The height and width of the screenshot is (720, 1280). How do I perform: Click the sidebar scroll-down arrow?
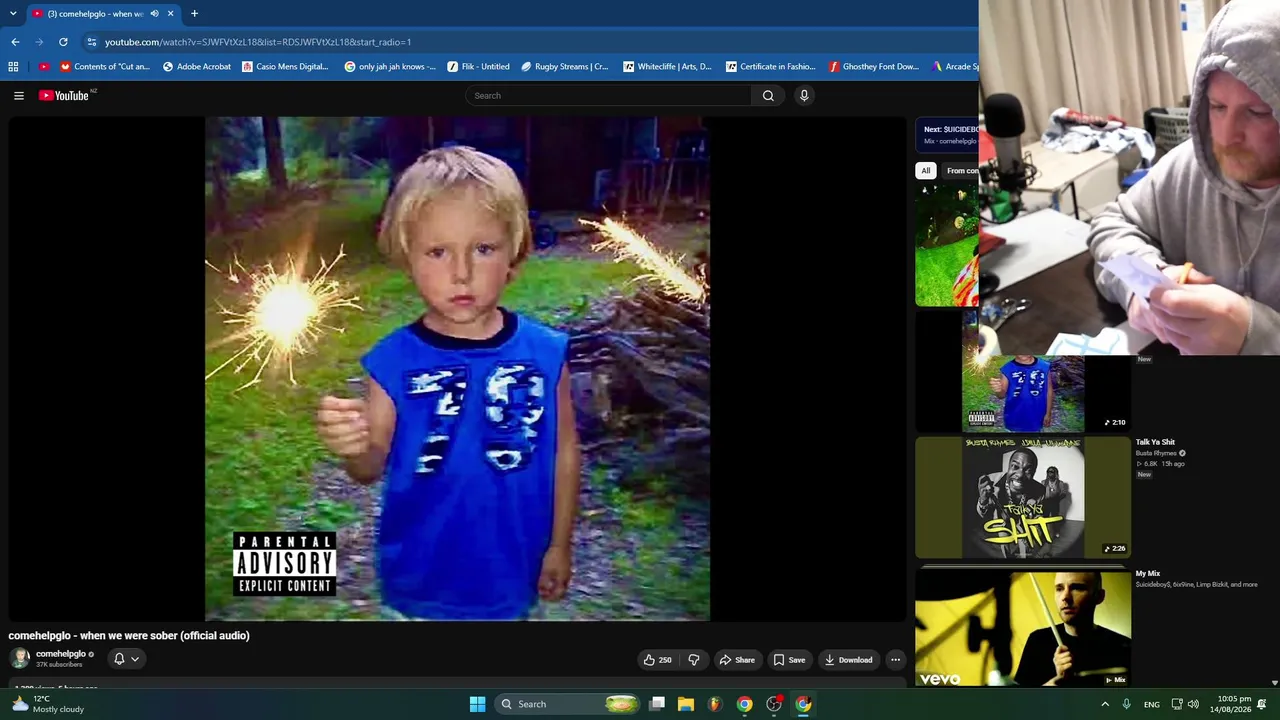point(1274,682)
